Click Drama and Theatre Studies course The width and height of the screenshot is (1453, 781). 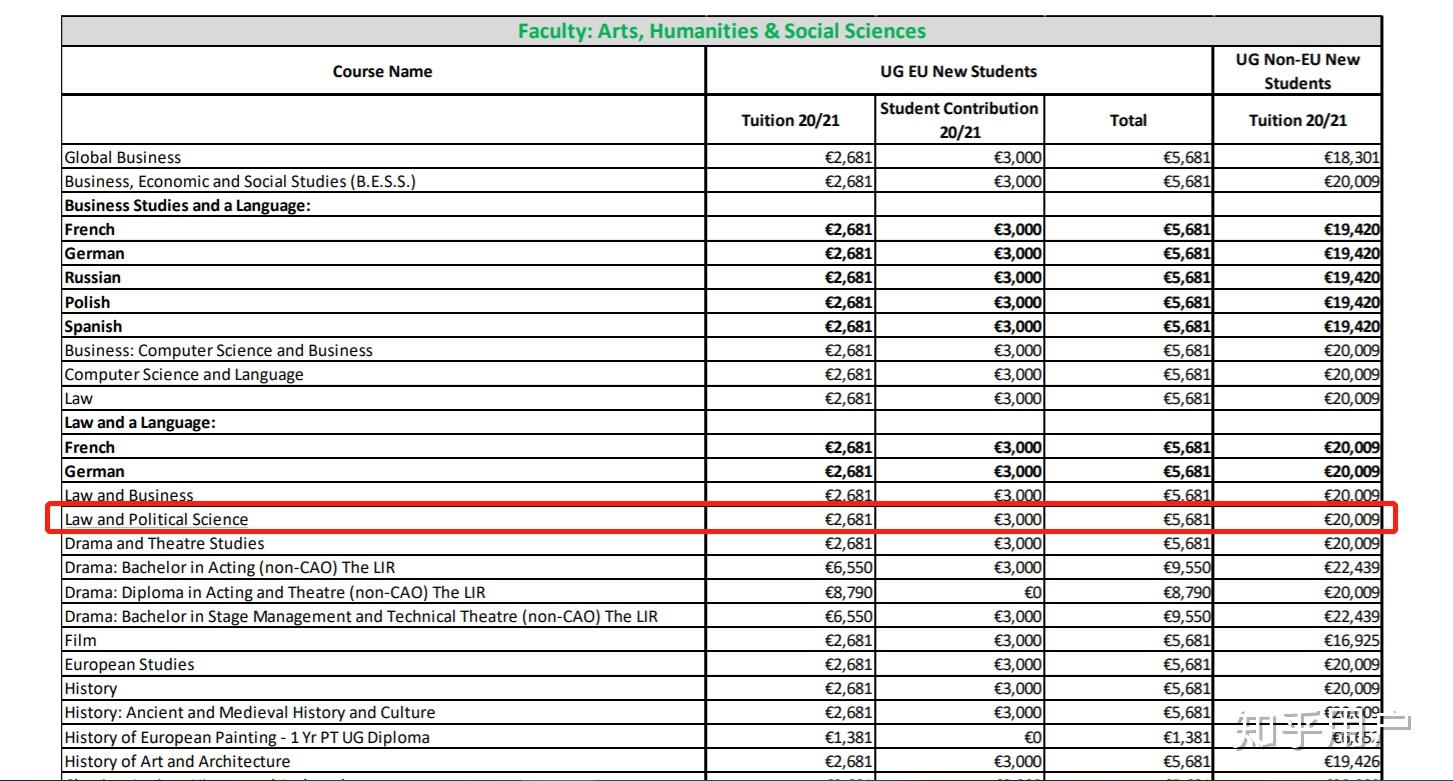click(x=164, y=543)
